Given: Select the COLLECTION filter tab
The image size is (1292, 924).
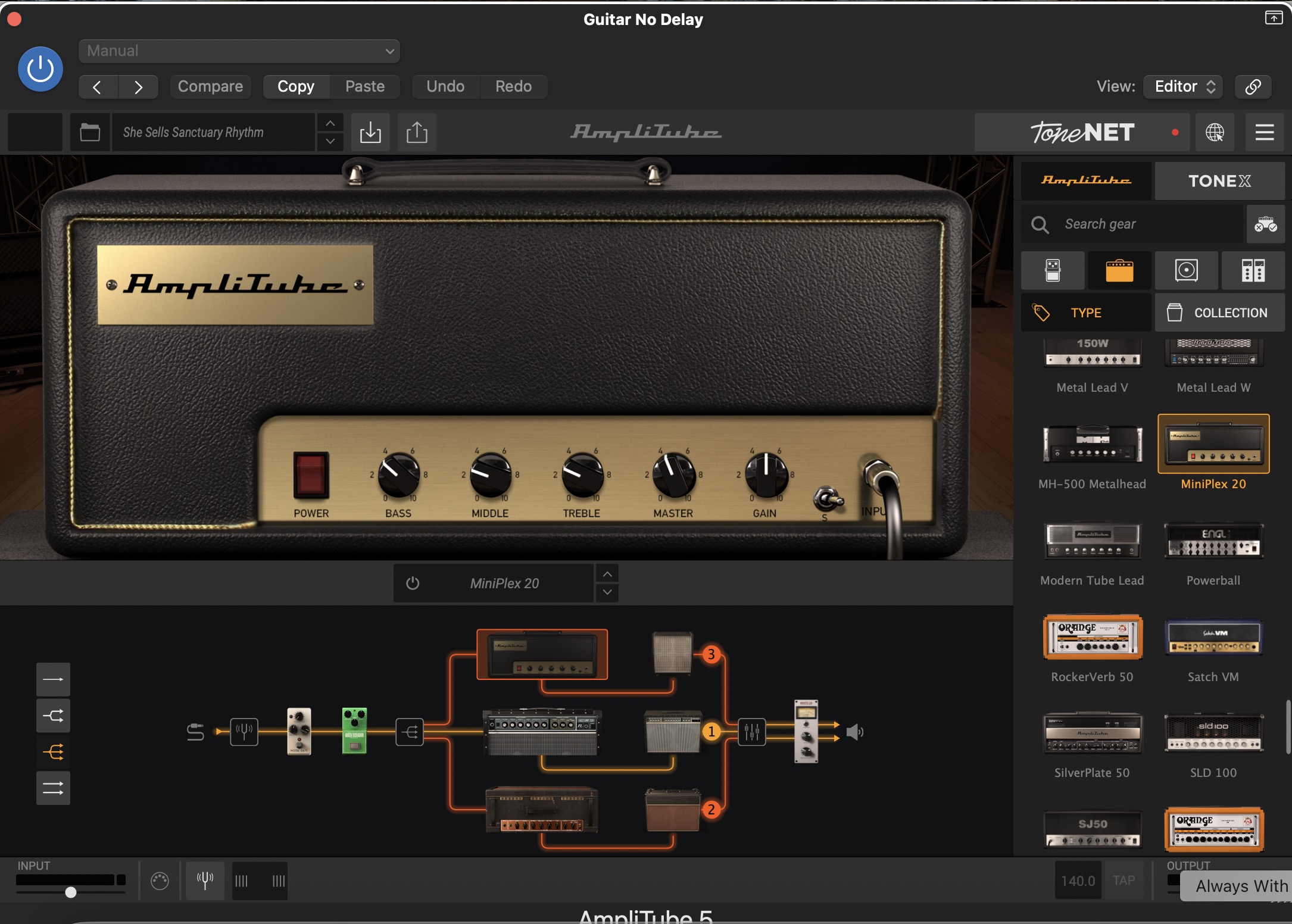Looking at the screenshot, I should coord(1219,313).
